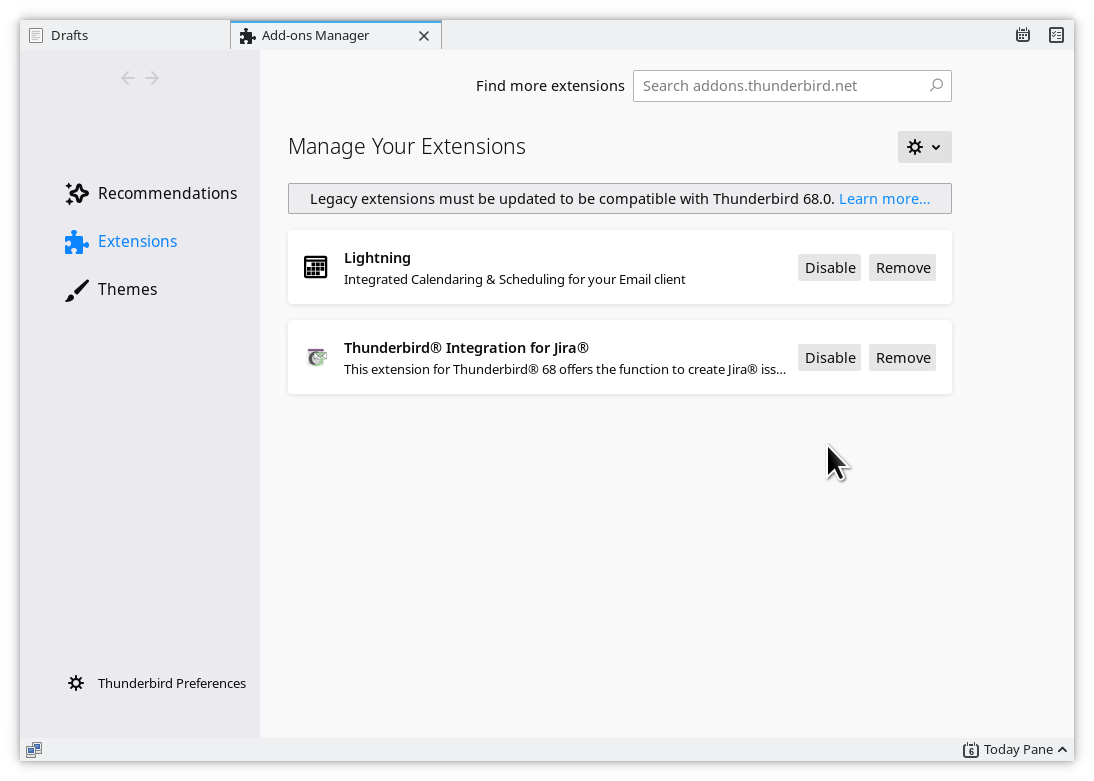Disable Thunderbird Integration for Jira
1094x781 pixels.
[829, 357]
